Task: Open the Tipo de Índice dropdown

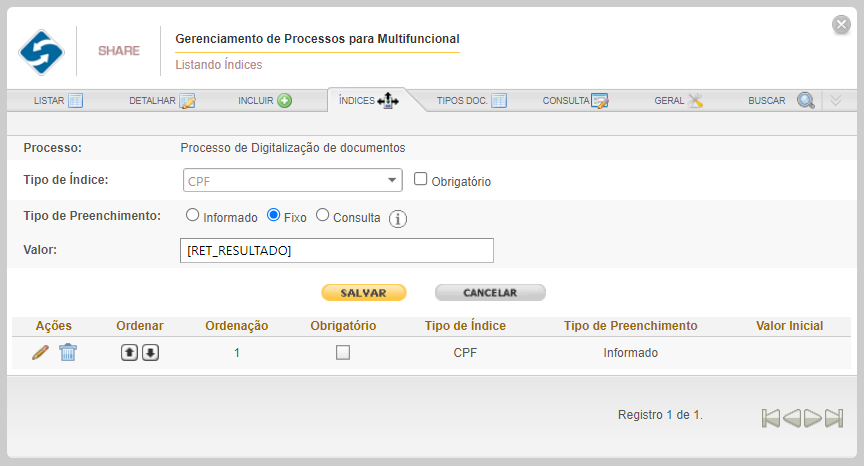Action: point(293,180)
